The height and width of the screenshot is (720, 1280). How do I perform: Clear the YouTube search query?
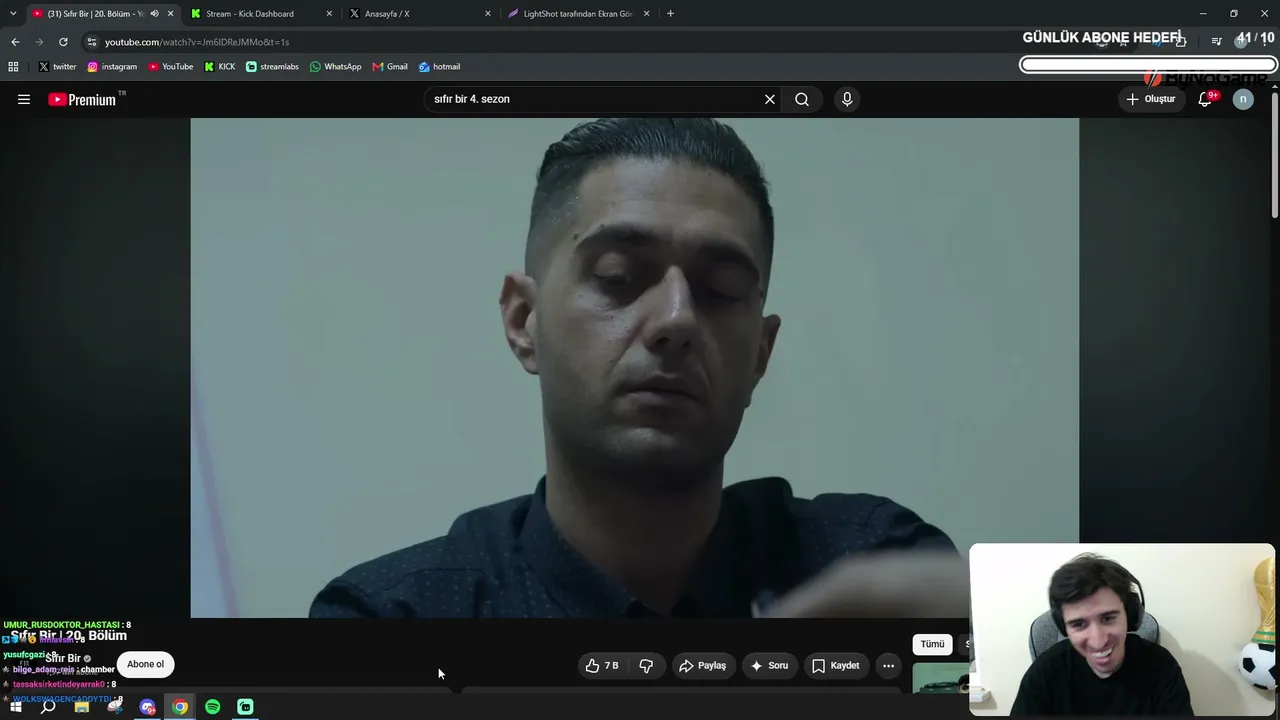tap(770, 99)
